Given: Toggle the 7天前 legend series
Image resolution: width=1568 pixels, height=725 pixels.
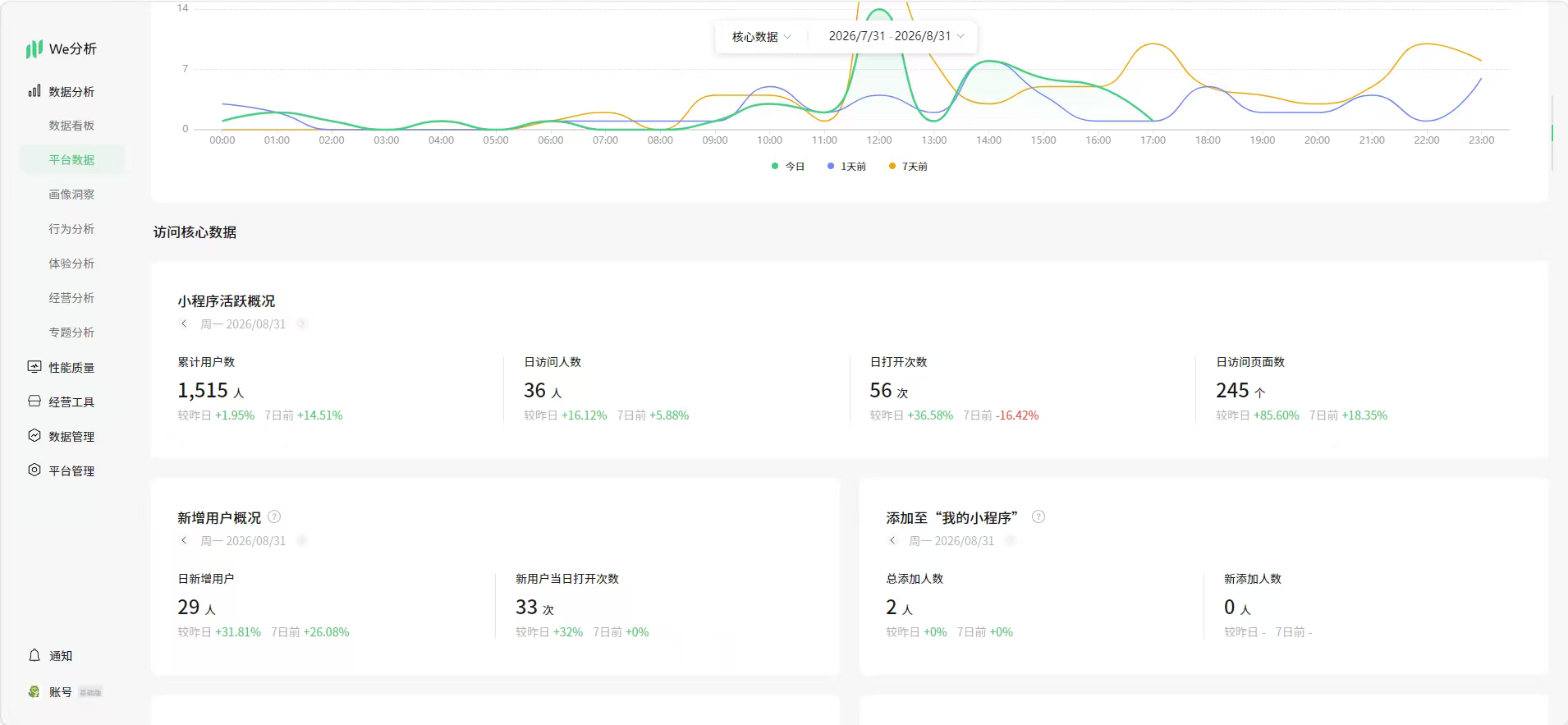Looking at the screenshot, I should click(x=908, y=166).
